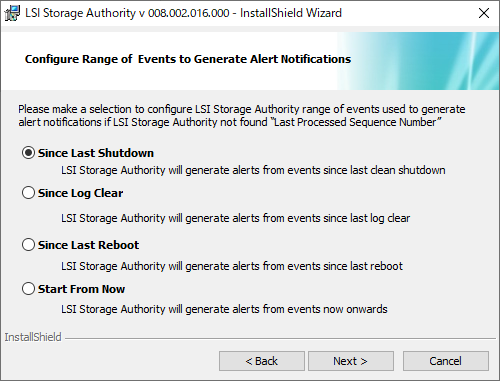The height and width of the screenshot is (381, 500).
Task: Close the InstallShield Wizard window
Action: [x=484, y=13]
